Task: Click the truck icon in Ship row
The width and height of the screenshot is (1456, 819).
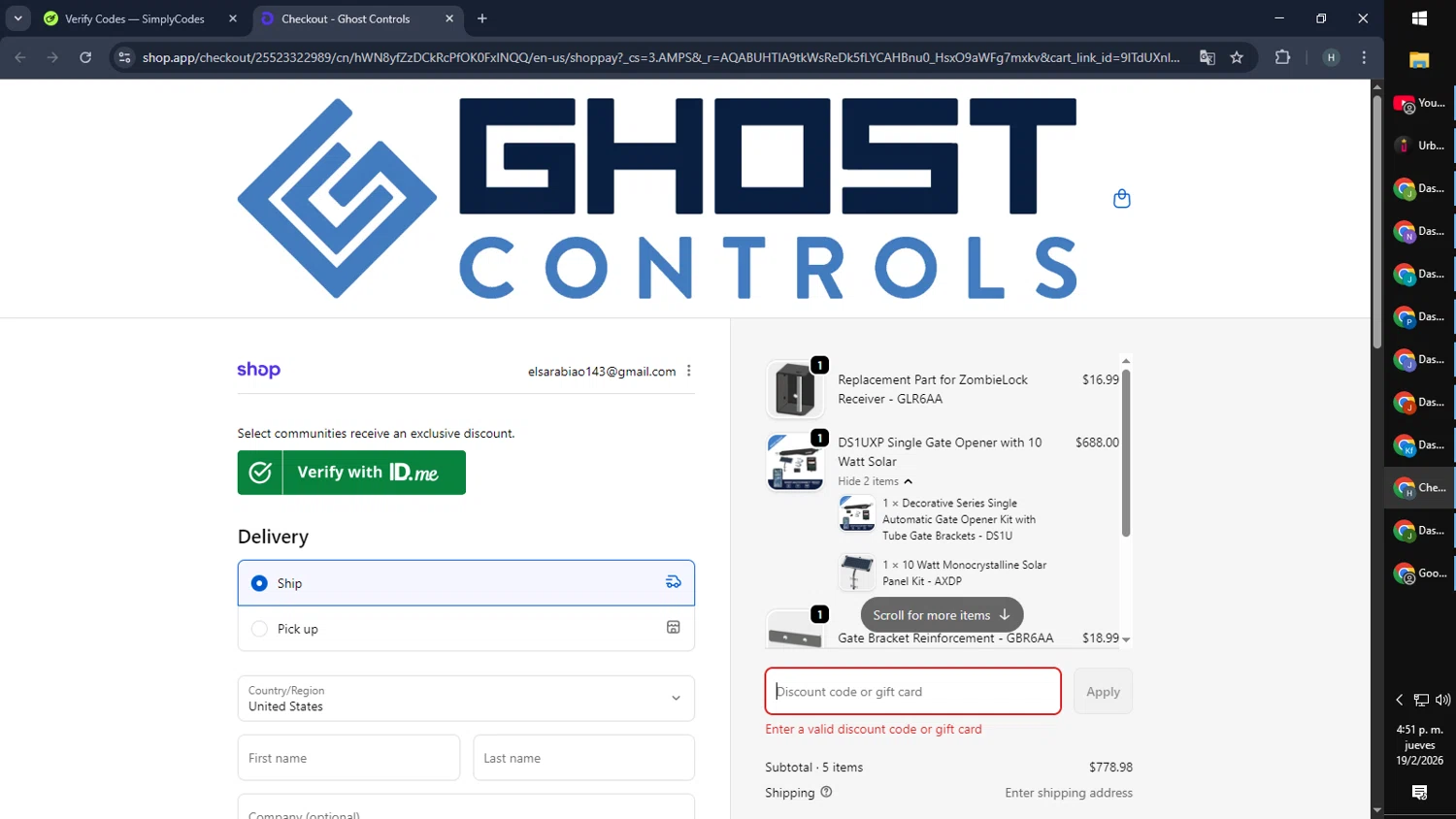Action: click(673, 582)
